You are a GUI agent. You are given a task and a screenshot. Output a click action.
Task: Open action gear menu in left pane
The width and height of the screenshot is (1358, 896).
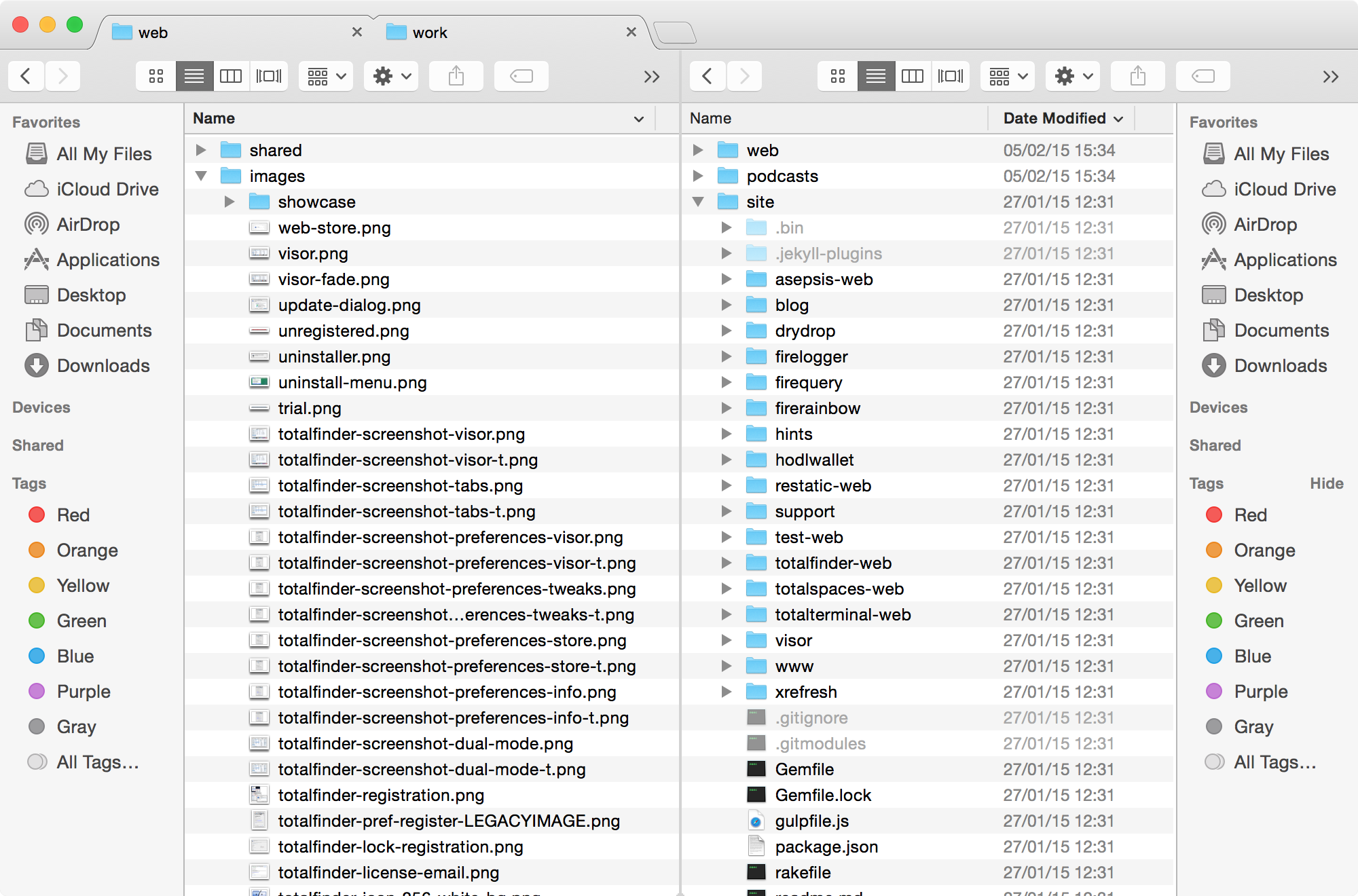[388, 76]
